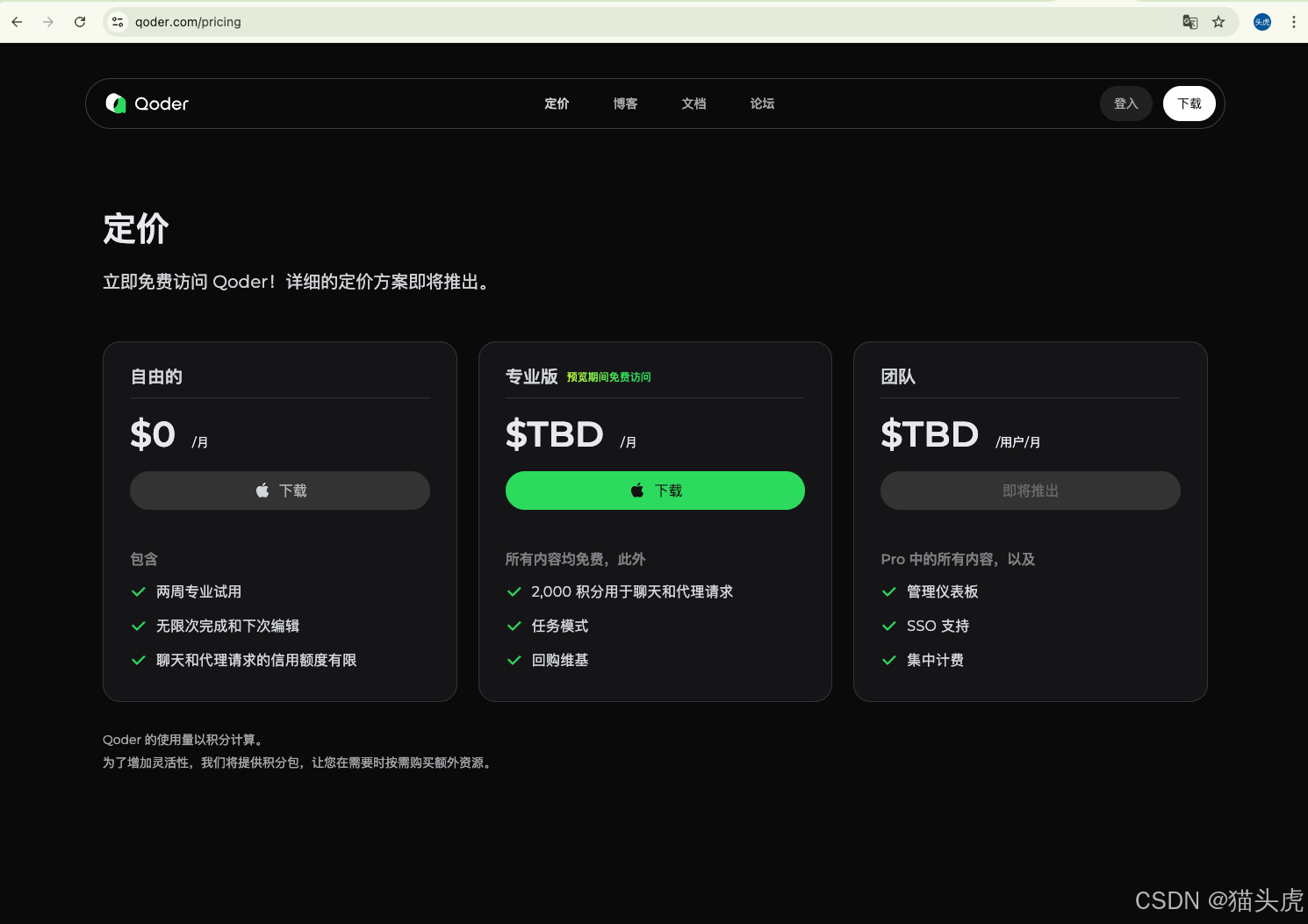Click the 团队 plan title
1308x924 pixels.
[x=898, y=376]
